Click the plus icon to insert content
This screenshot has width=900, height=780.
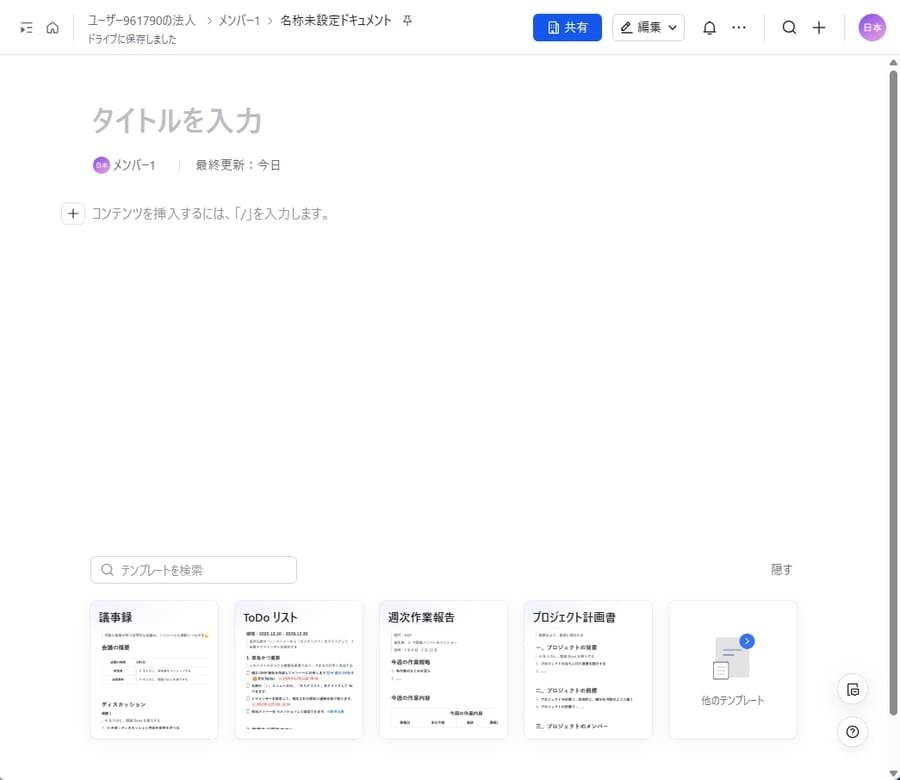tap(72, 213)
